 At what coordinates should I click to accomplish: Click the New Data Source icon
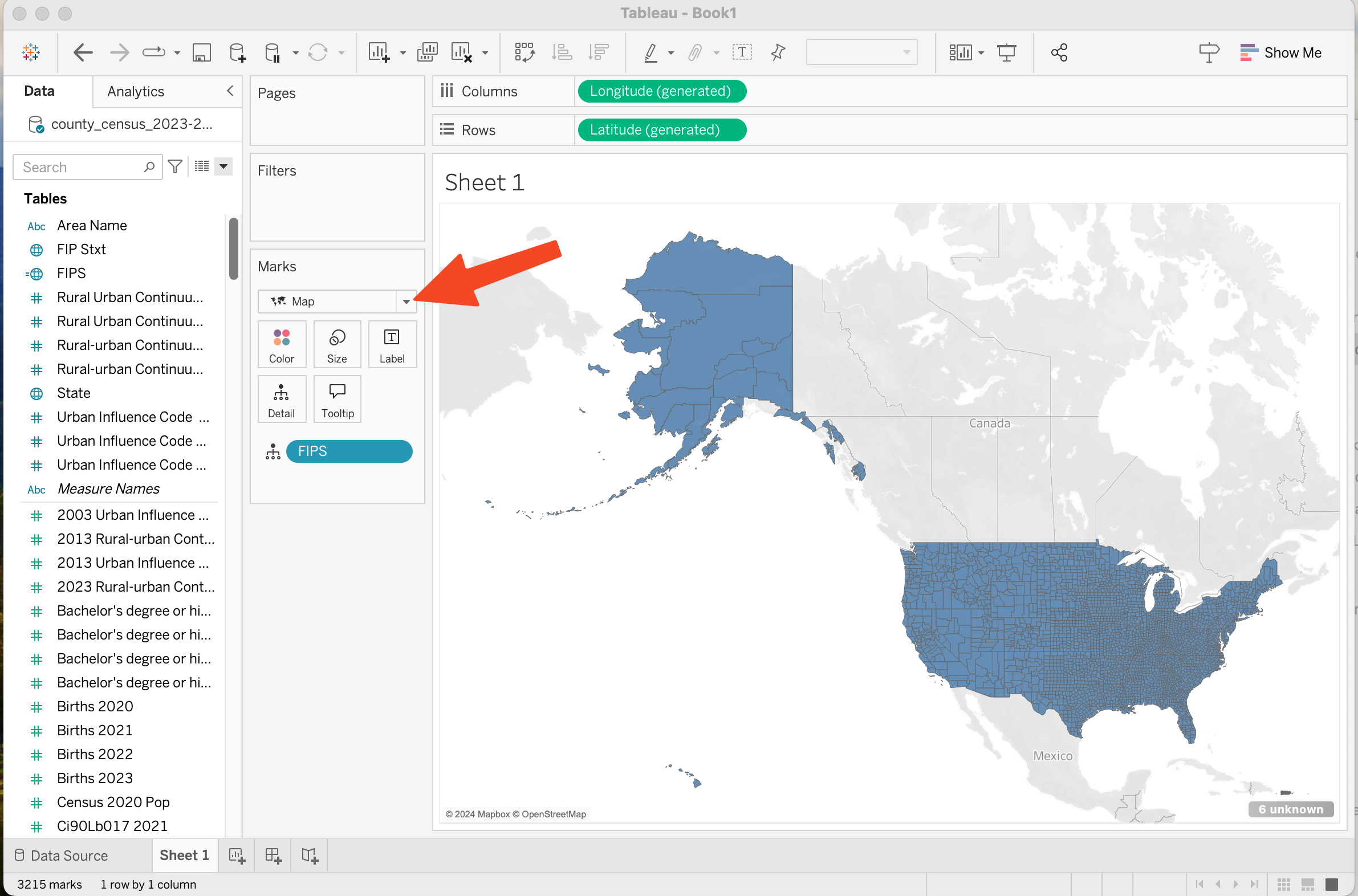pyautogui.click(x=237, y=52)
